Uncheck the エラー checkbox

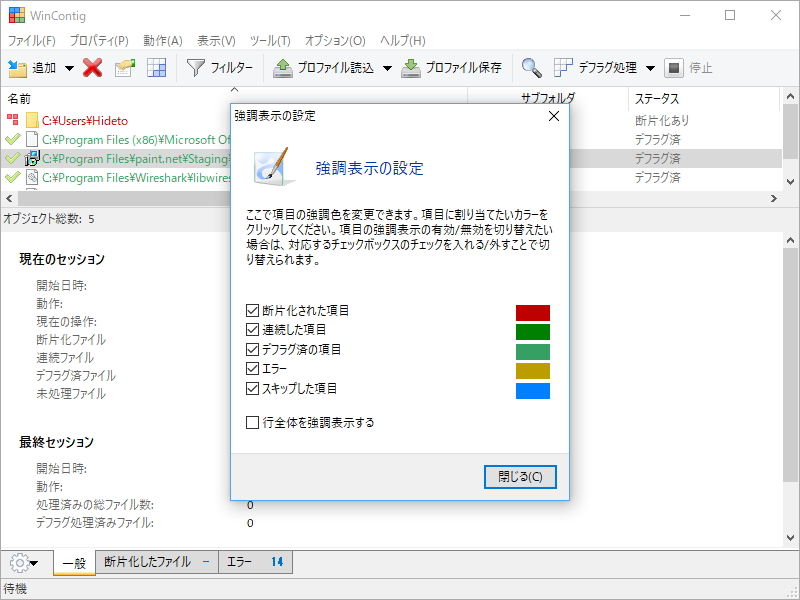[252, 368]
